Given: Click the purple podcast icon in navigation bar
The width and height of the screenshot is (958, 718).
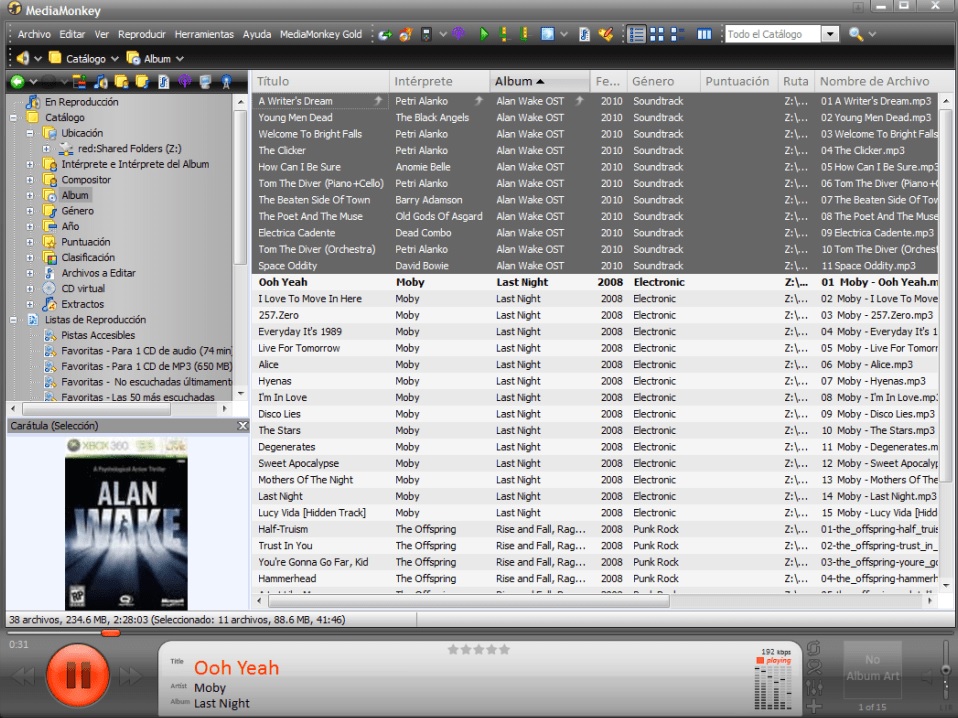Looking at the screenshot, I should tap(185, 81).
